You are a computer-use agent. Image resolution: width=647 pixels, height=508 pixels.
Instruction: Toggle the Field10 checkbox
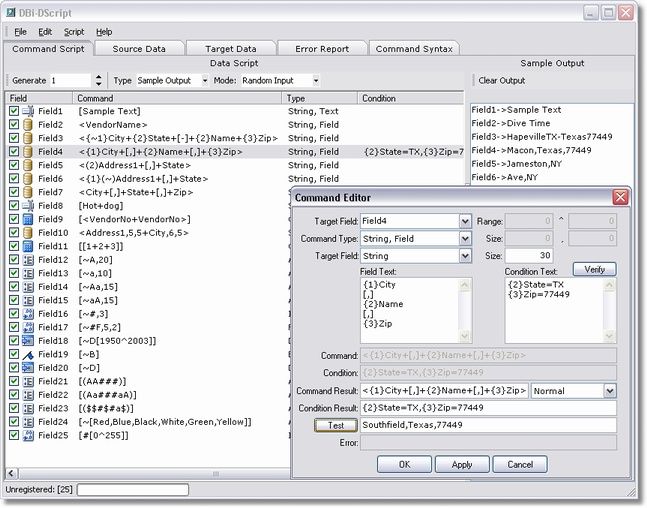[x=14, y=233]
